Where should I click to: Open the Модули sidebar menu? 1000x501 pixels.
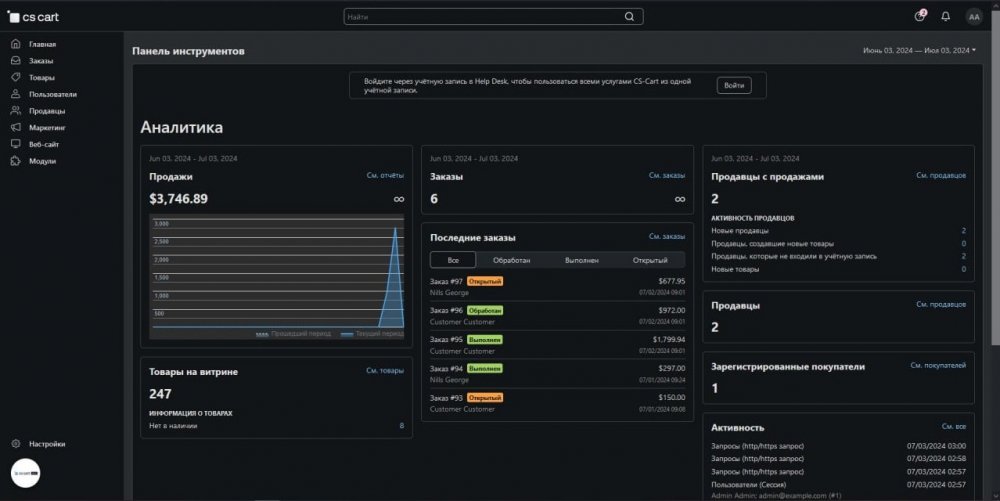click(x=42, y=161)
